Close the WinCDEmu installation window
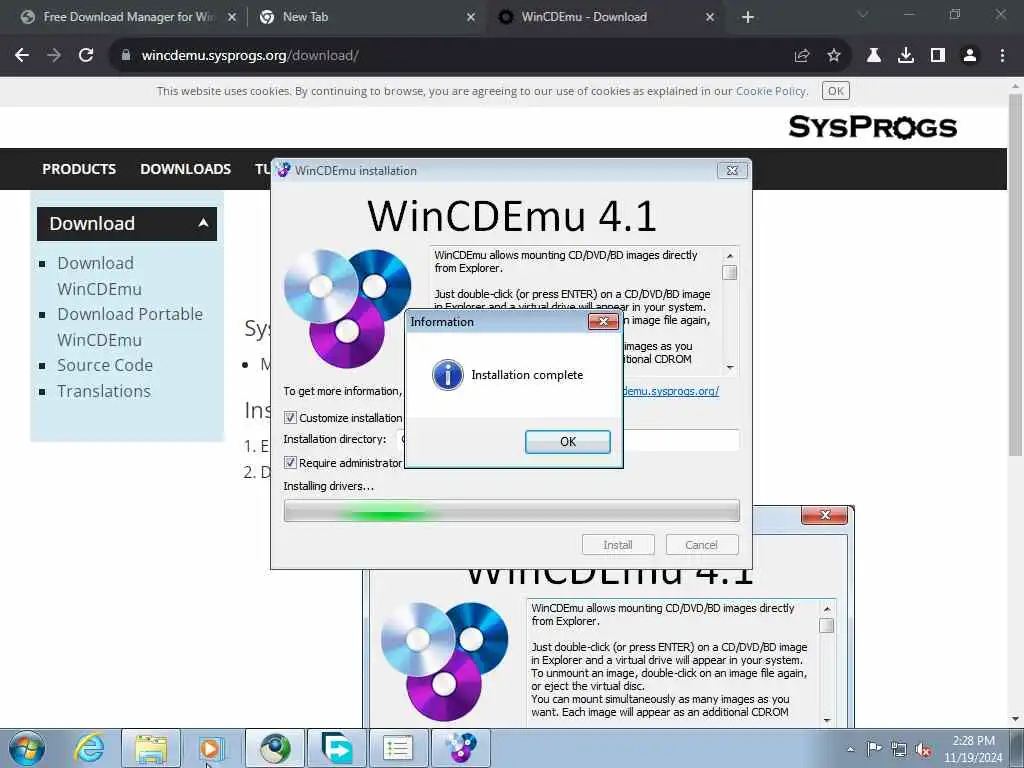The height and width of the screenshot is (768, 1024). point(732,170)
